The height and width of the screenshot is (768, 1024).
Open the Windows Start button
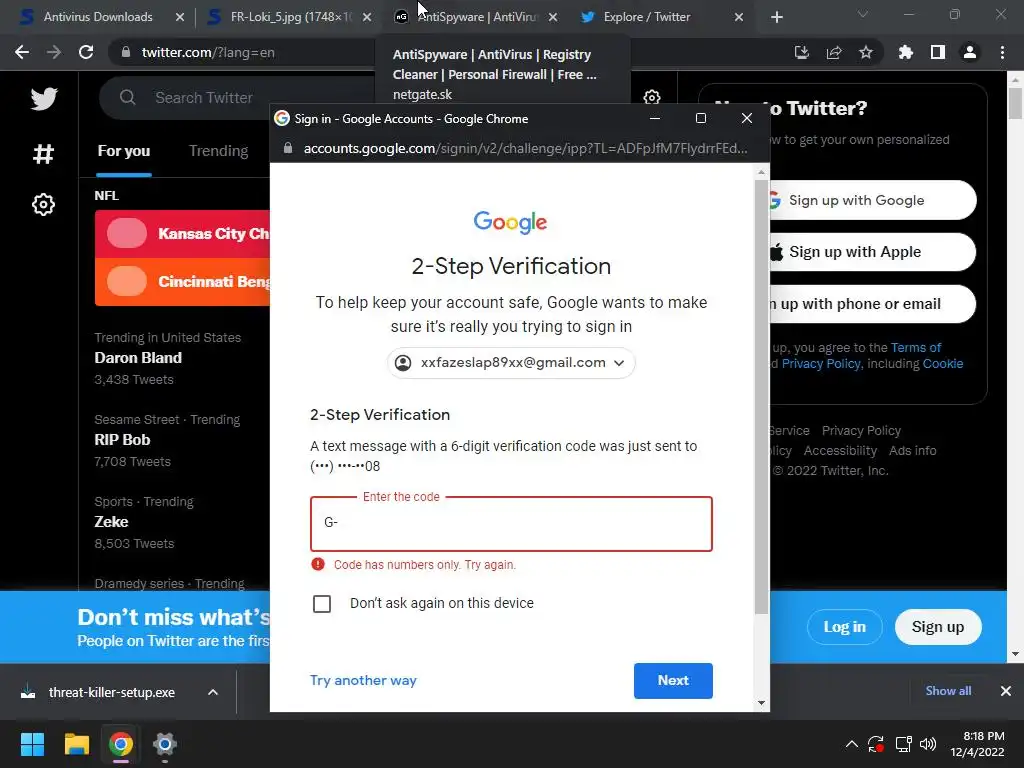(x=32, y=744)
